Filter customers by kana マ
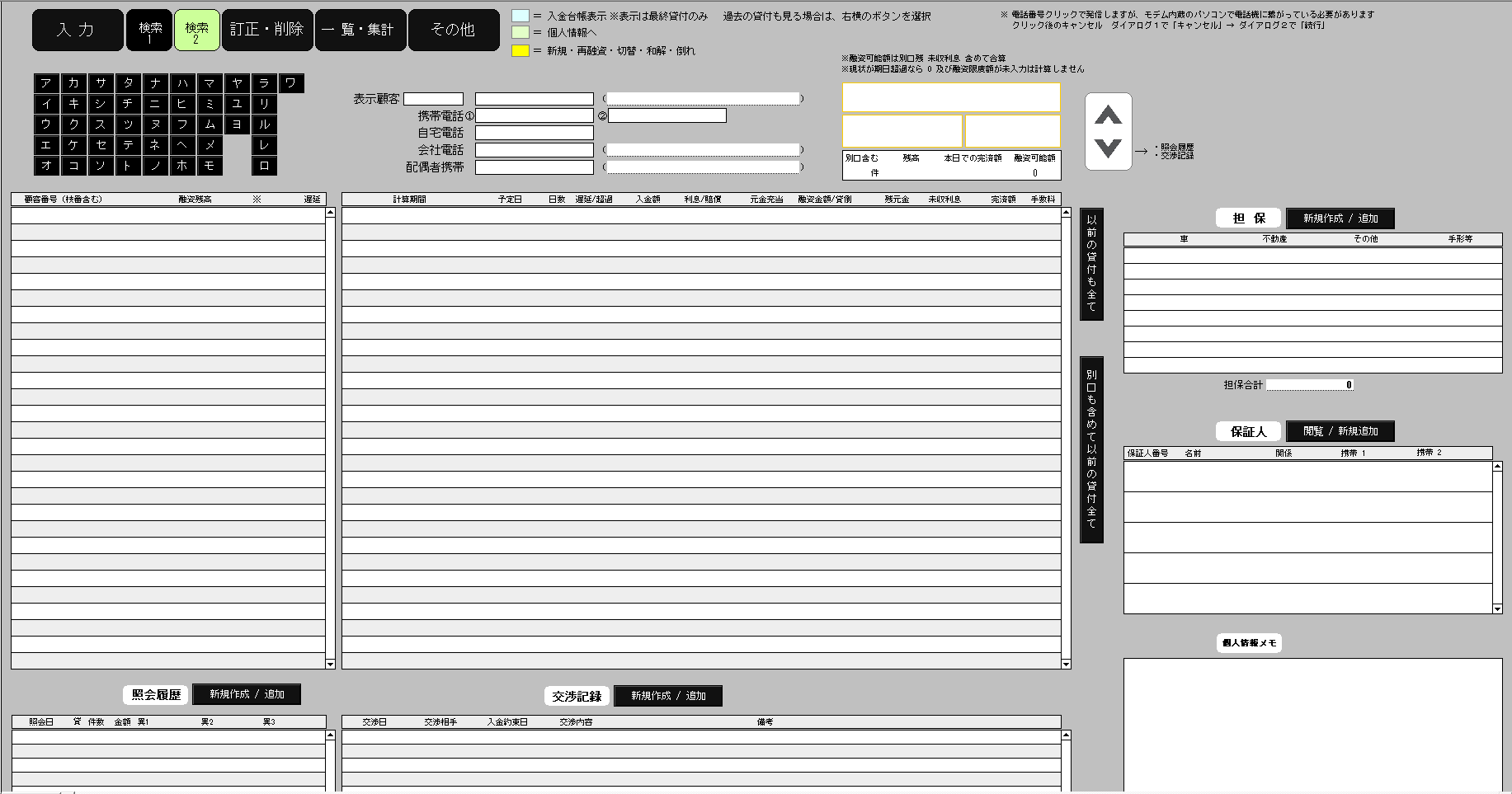The width and height of the screenshot is (1512, 794). click(x=210, y=83)
